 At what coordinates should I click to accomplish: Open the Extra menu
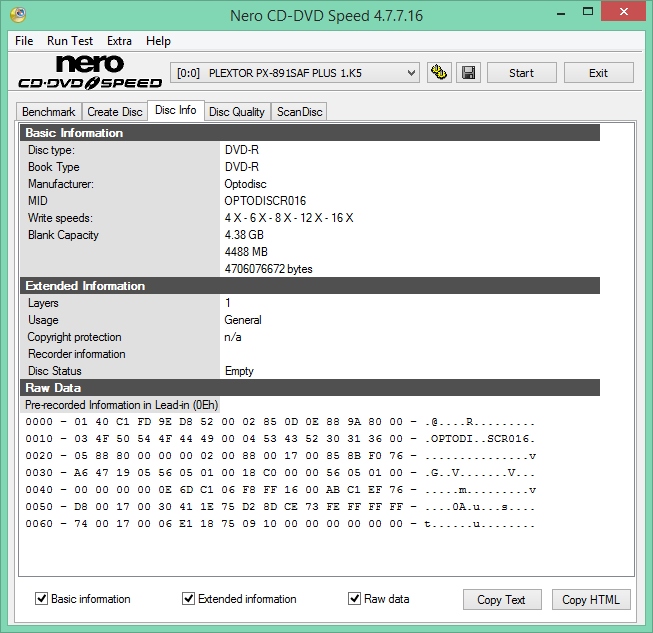coord(119,41)
